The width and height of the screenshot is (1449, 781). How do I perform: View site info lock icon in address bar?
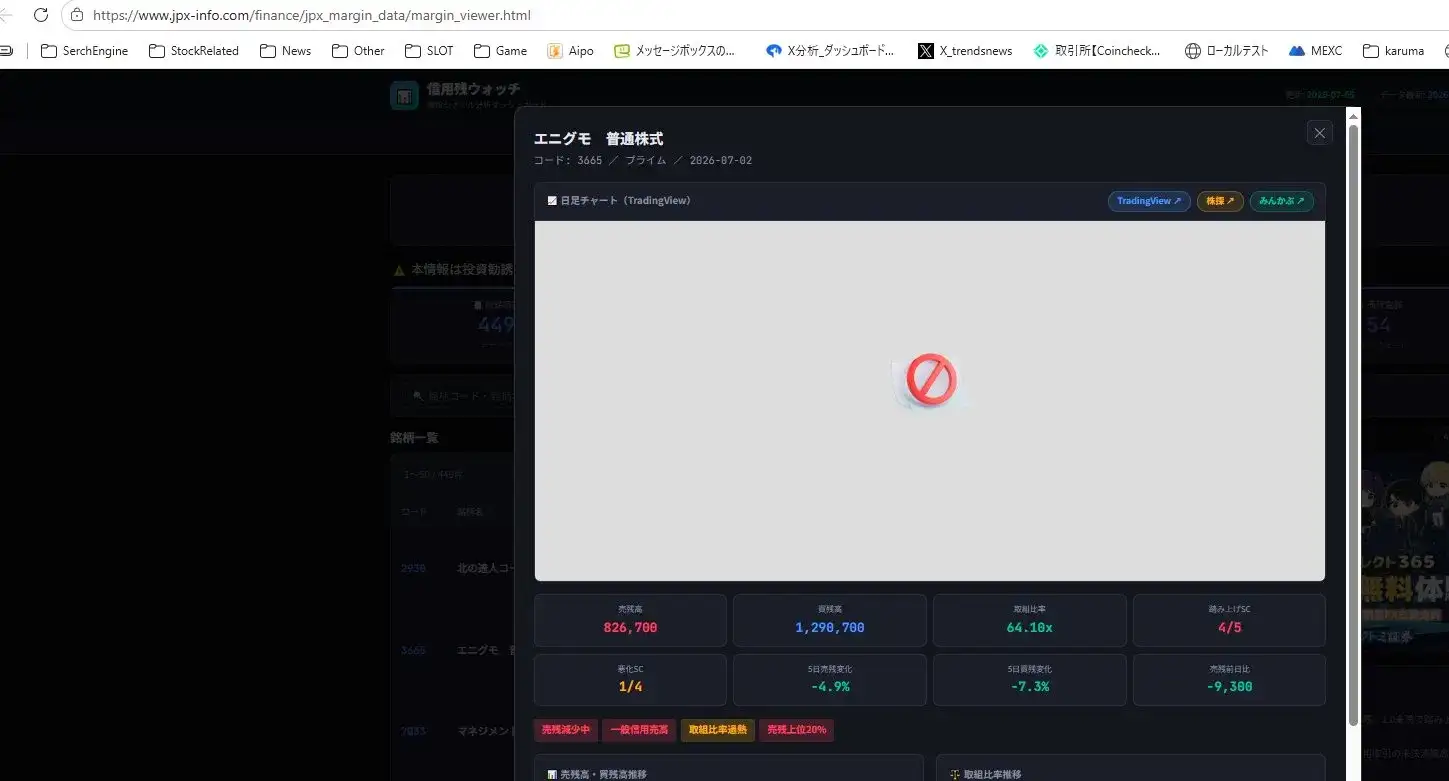tap(77, 15)
